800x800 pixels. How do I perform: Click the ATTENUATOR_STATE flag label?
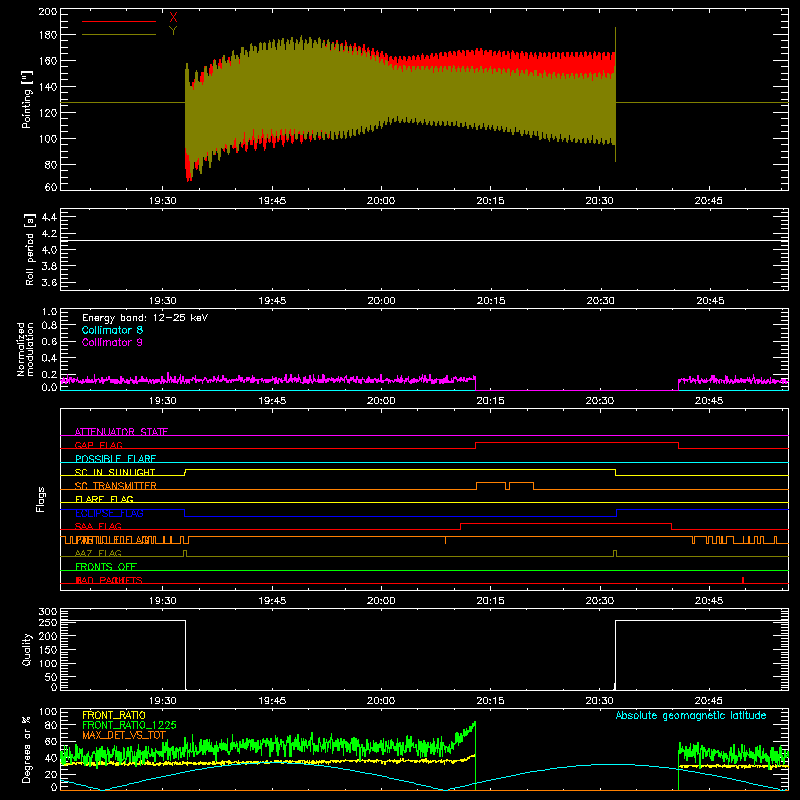pos(121,432)
